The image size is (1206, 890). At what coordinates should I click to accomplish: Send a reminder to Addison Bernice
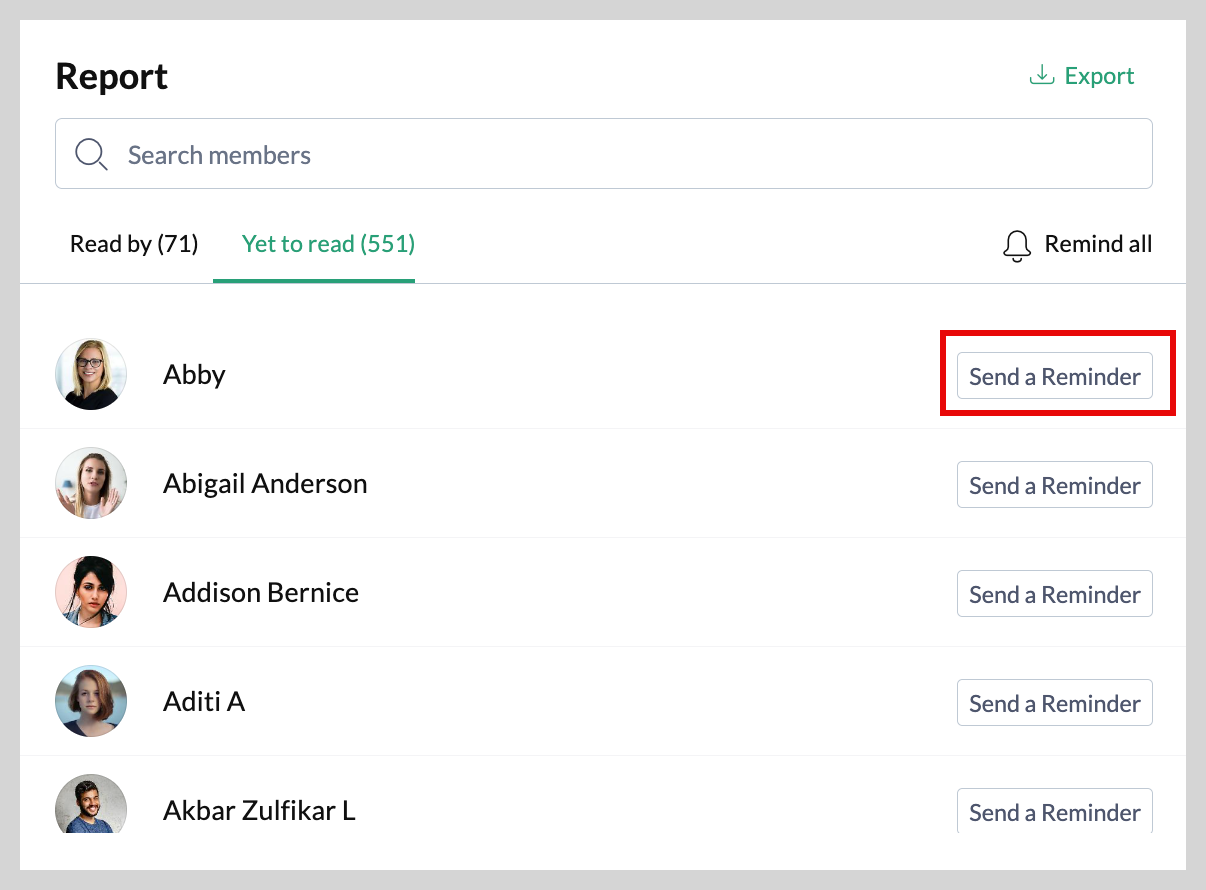pos(1055,594)
